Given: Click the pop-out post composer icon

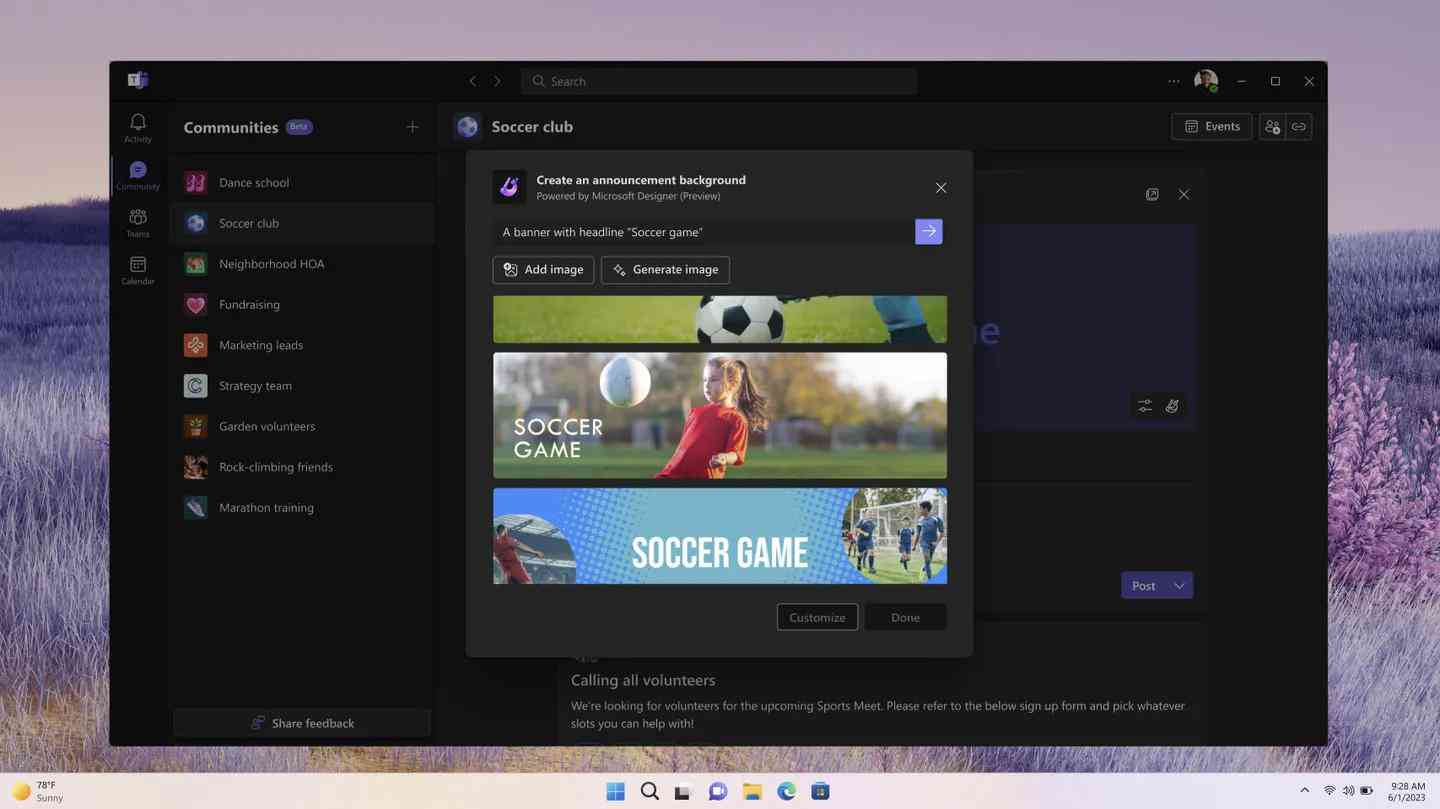Looking at the screenshot, I should 1152,194.
